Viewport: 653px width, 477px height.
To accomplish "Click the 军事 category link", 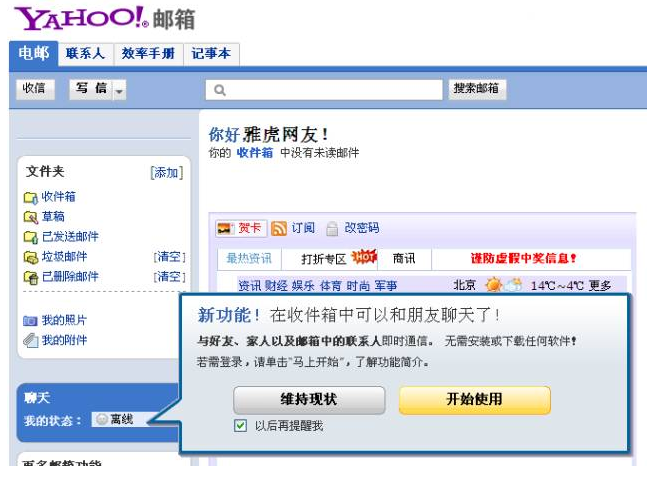I will click(386, 286).
